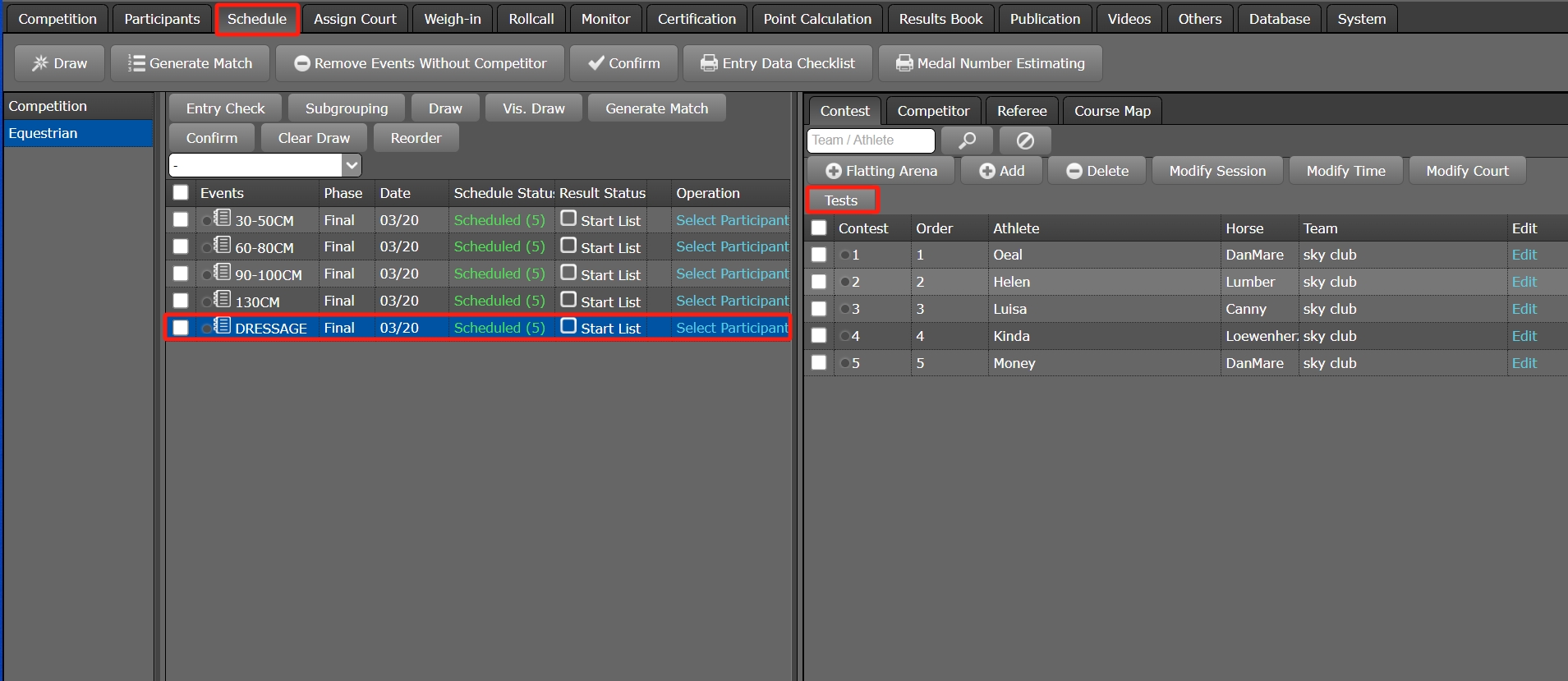Open Entry Data Checklist print button
Viewport: 1568px width, 681px height.
[x=777, y=63]
